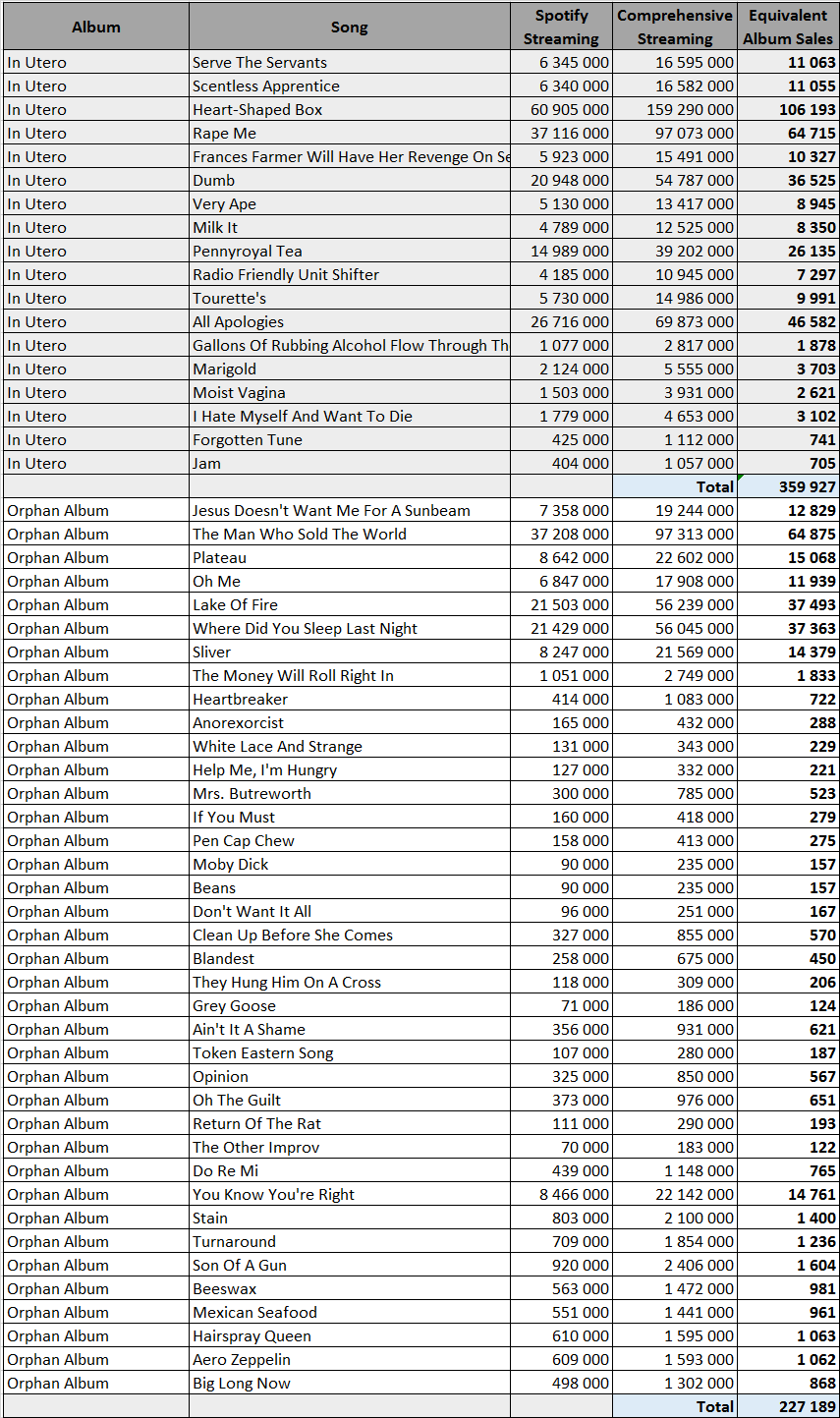Select the Lake Of Fire song cell
Image resolution: width=840 pixels, height=1418 pixels.
349,604
